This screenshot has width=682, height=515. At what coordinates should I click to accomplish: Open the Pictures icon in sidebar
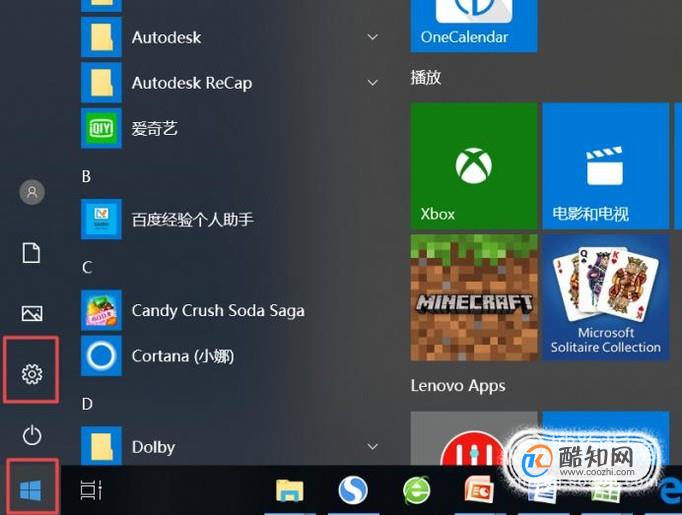tap(32, 313)
